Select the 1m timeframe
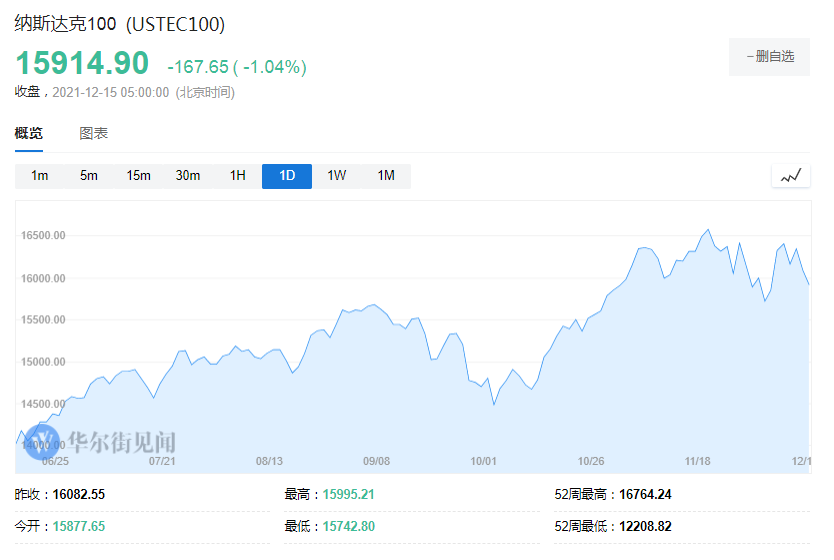Screen dimensions: 834x560 [x=40, y=176]
